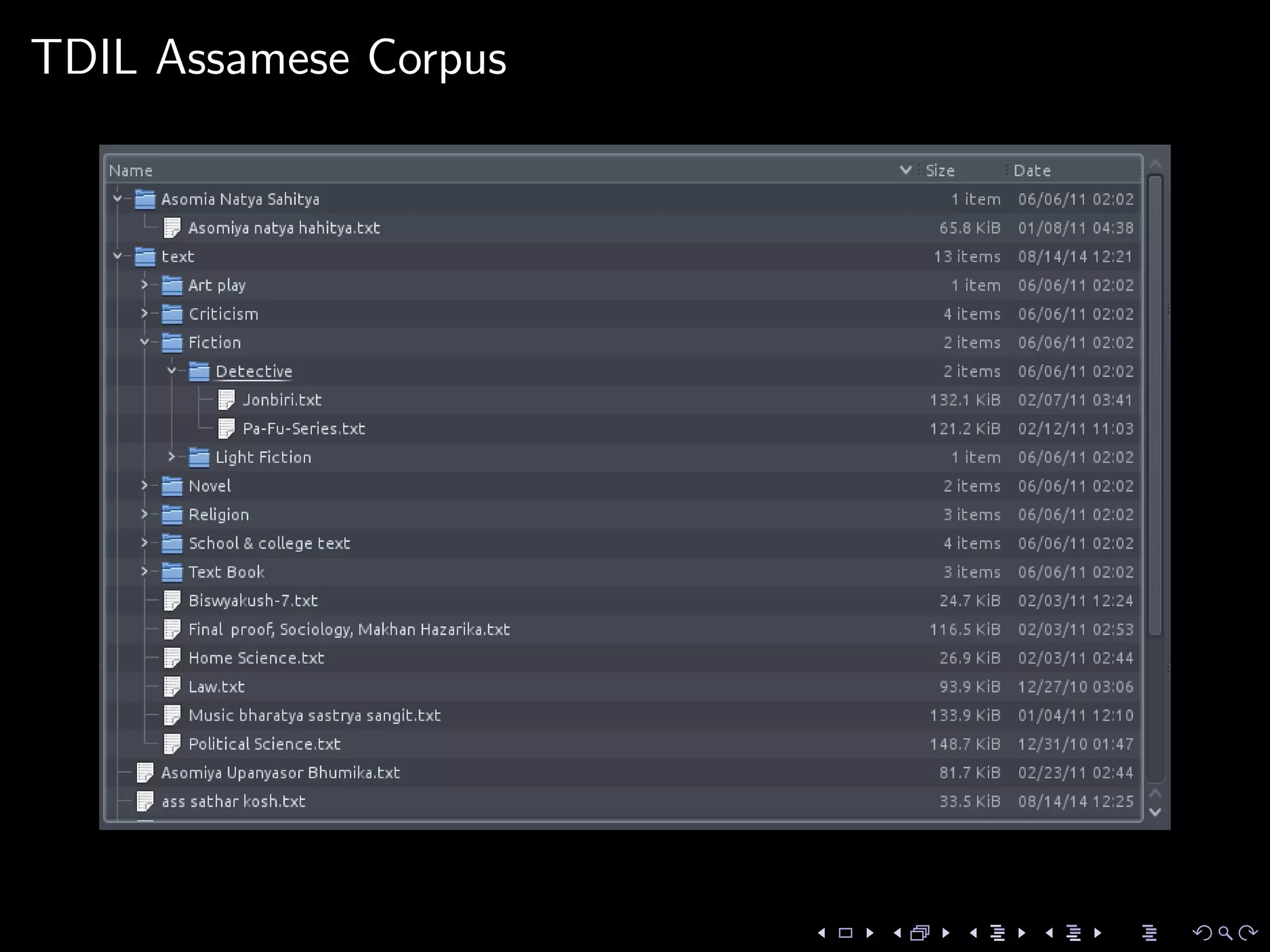This screenshot has width=1270, height=952.
Task: Click the sort direction chevron in header
Action: click(x=906, y=170)
